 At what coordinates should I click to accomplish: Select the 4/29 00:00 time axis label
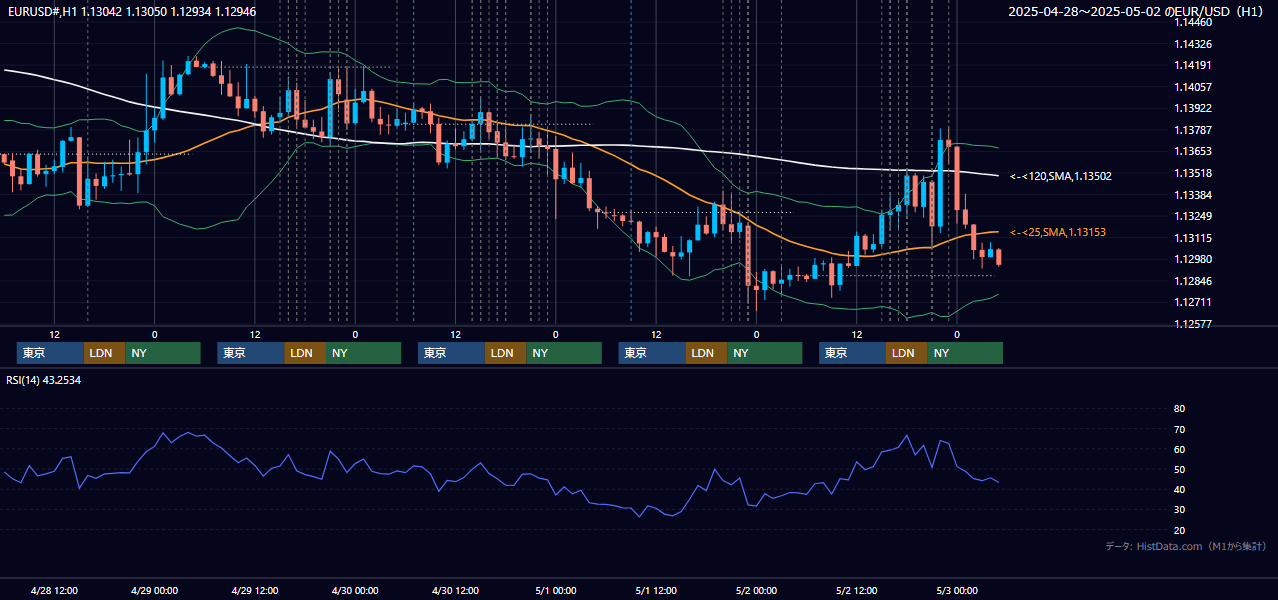[154, 590]
